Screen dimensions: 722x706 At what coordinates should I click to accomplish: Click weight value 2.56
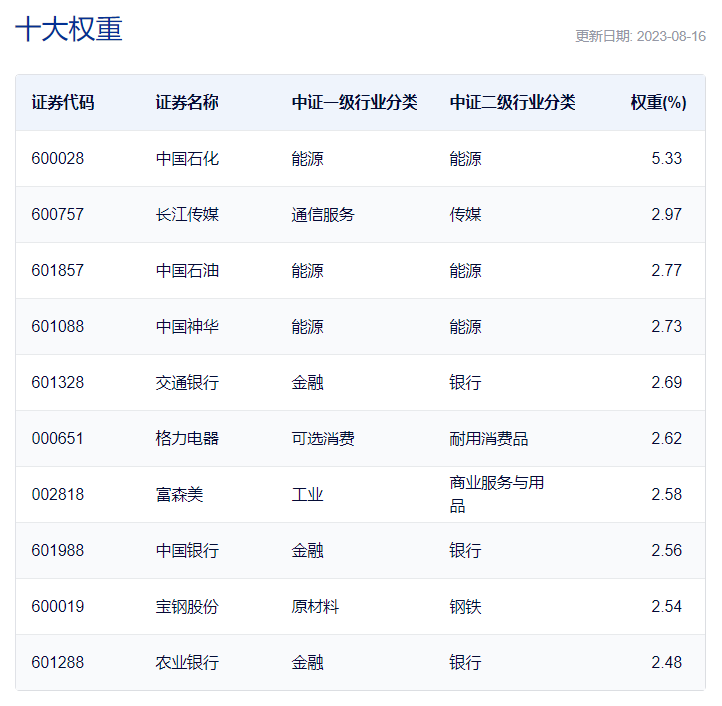coord(666,550)
